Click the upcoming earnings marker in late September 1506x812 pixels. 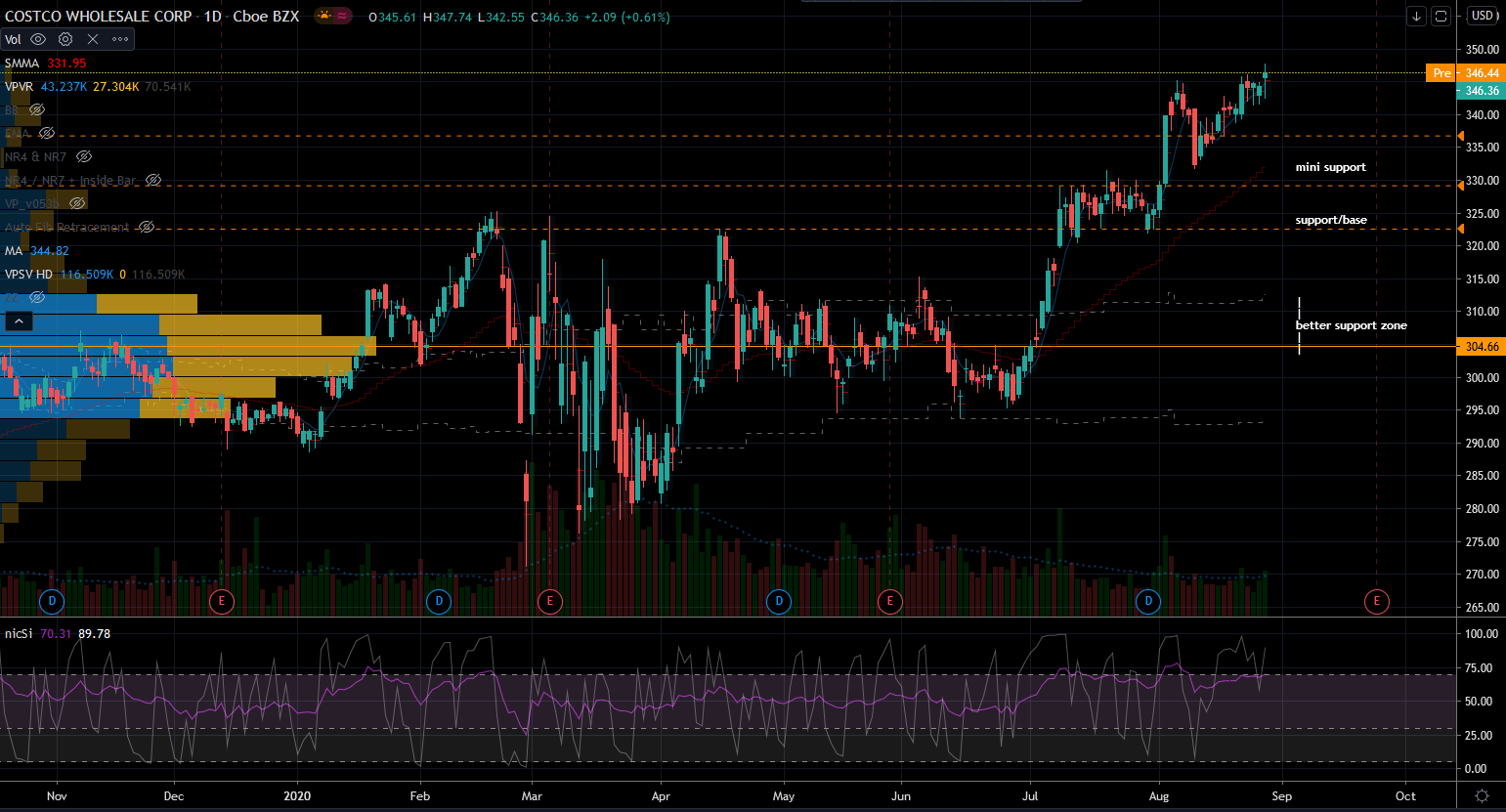tap(1377, 601)
